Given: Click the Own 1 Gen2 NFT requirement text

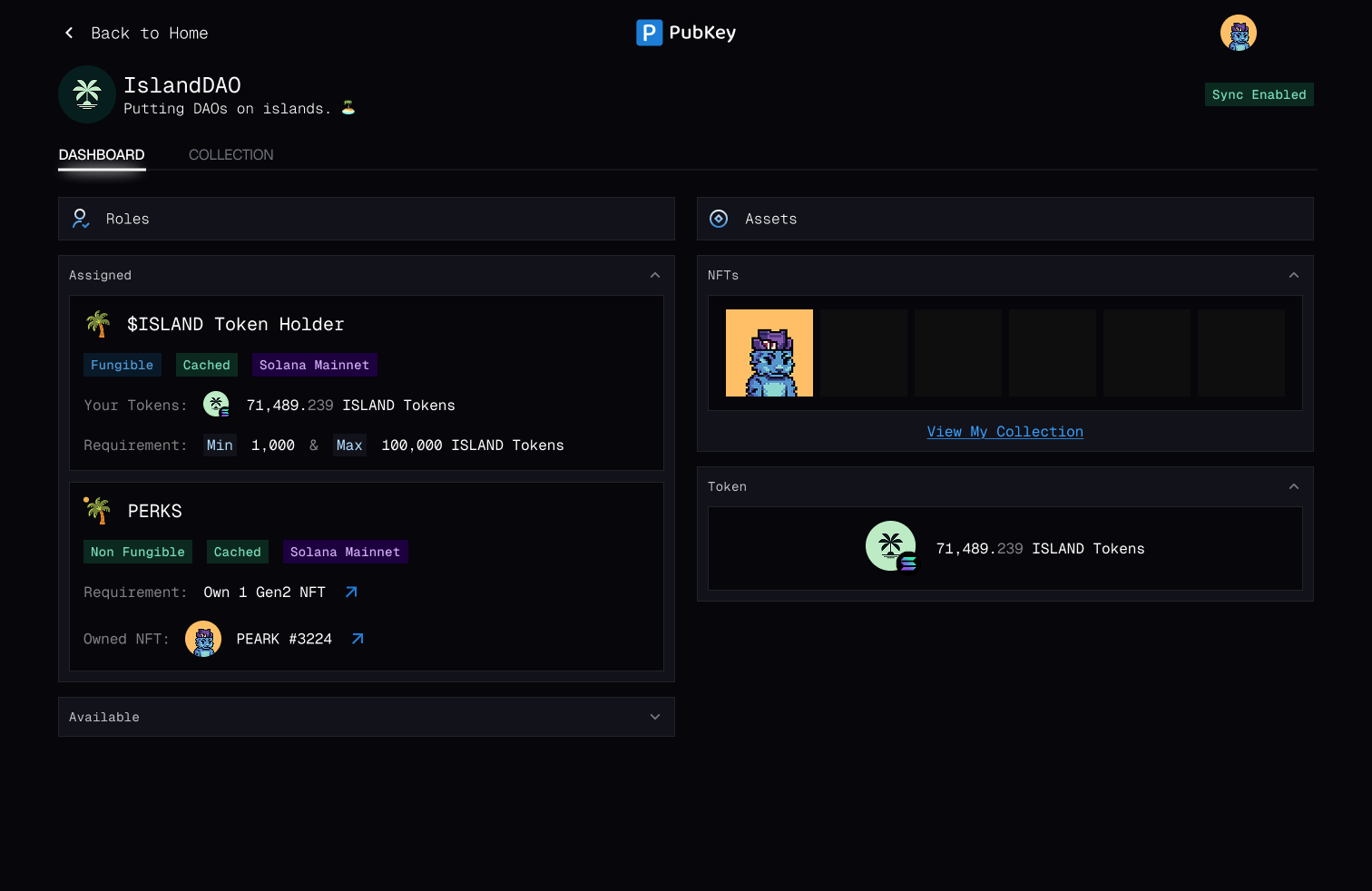Looking at the screenshot, I should pyautogui.click(x=265, y=592).
